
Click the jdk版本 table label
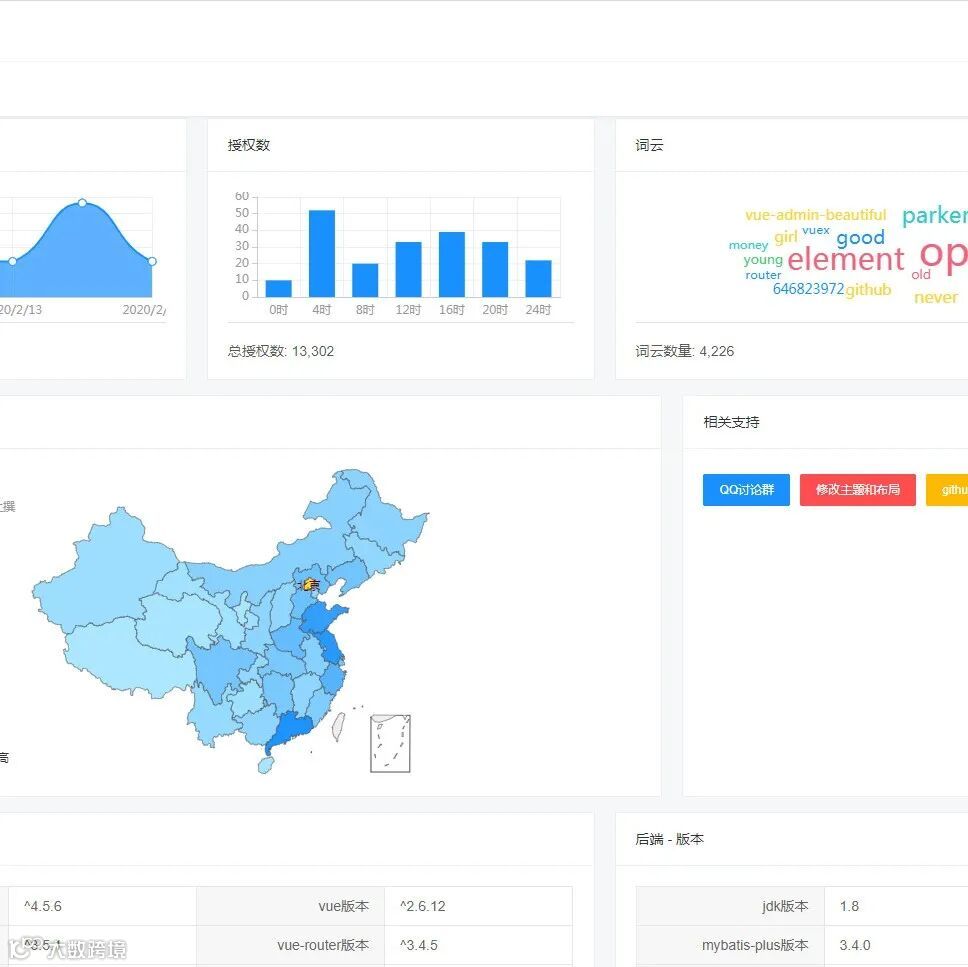click(785, 906)
